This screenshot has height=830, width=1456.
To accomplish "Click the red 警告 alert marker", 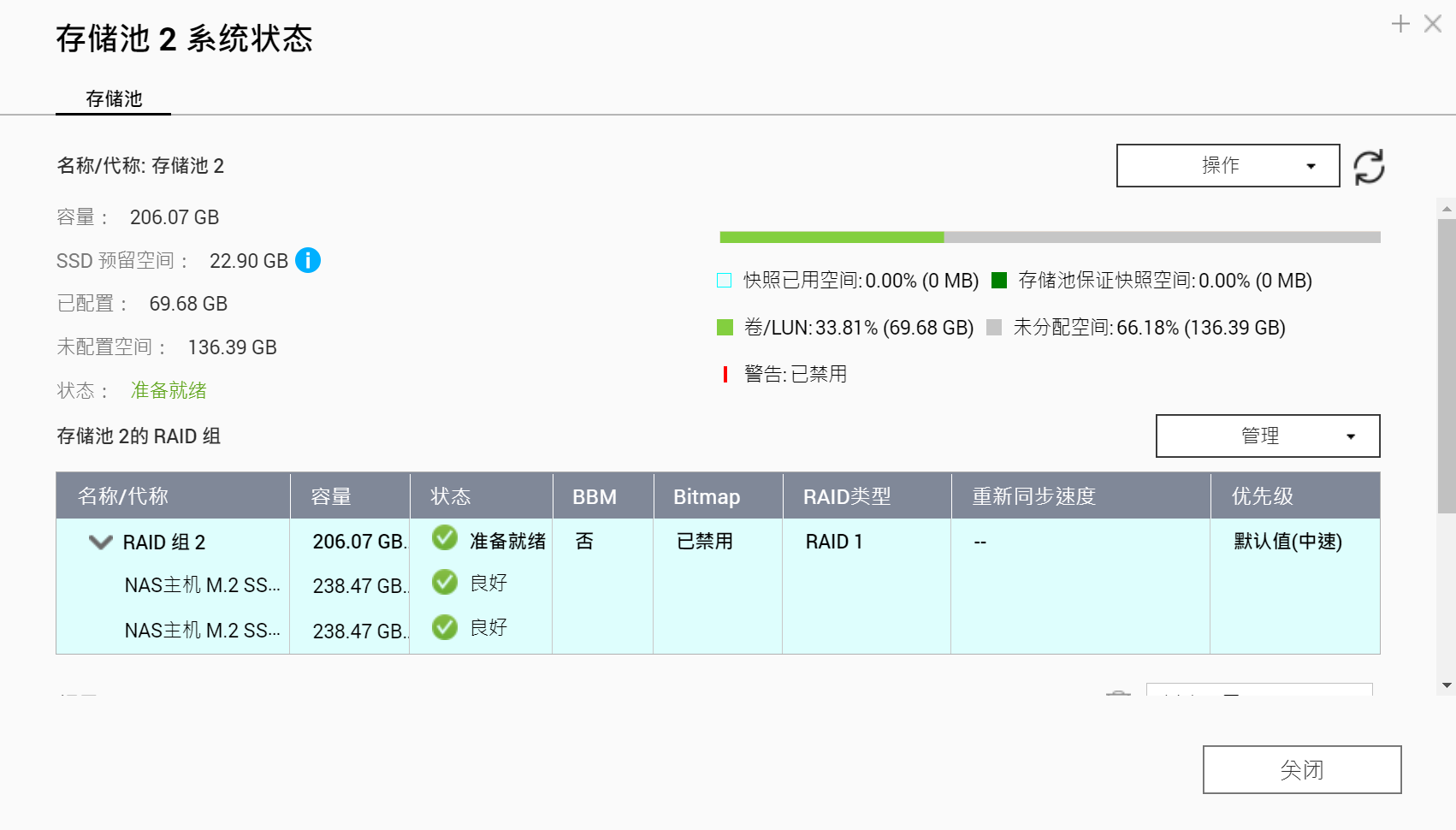I will coord(725,374).
